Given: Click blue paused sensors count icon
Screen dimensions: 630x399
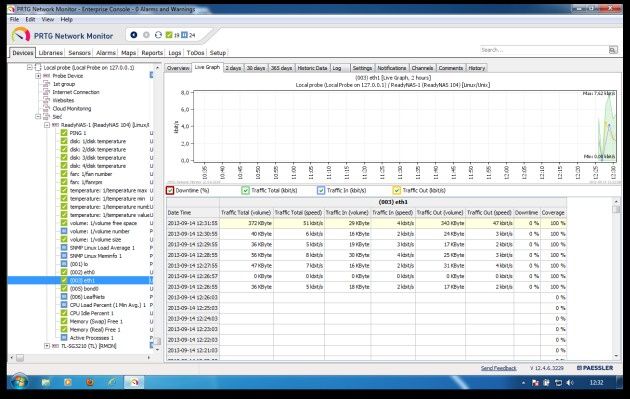Looking at the screenshot, I should tap(184, 35).
